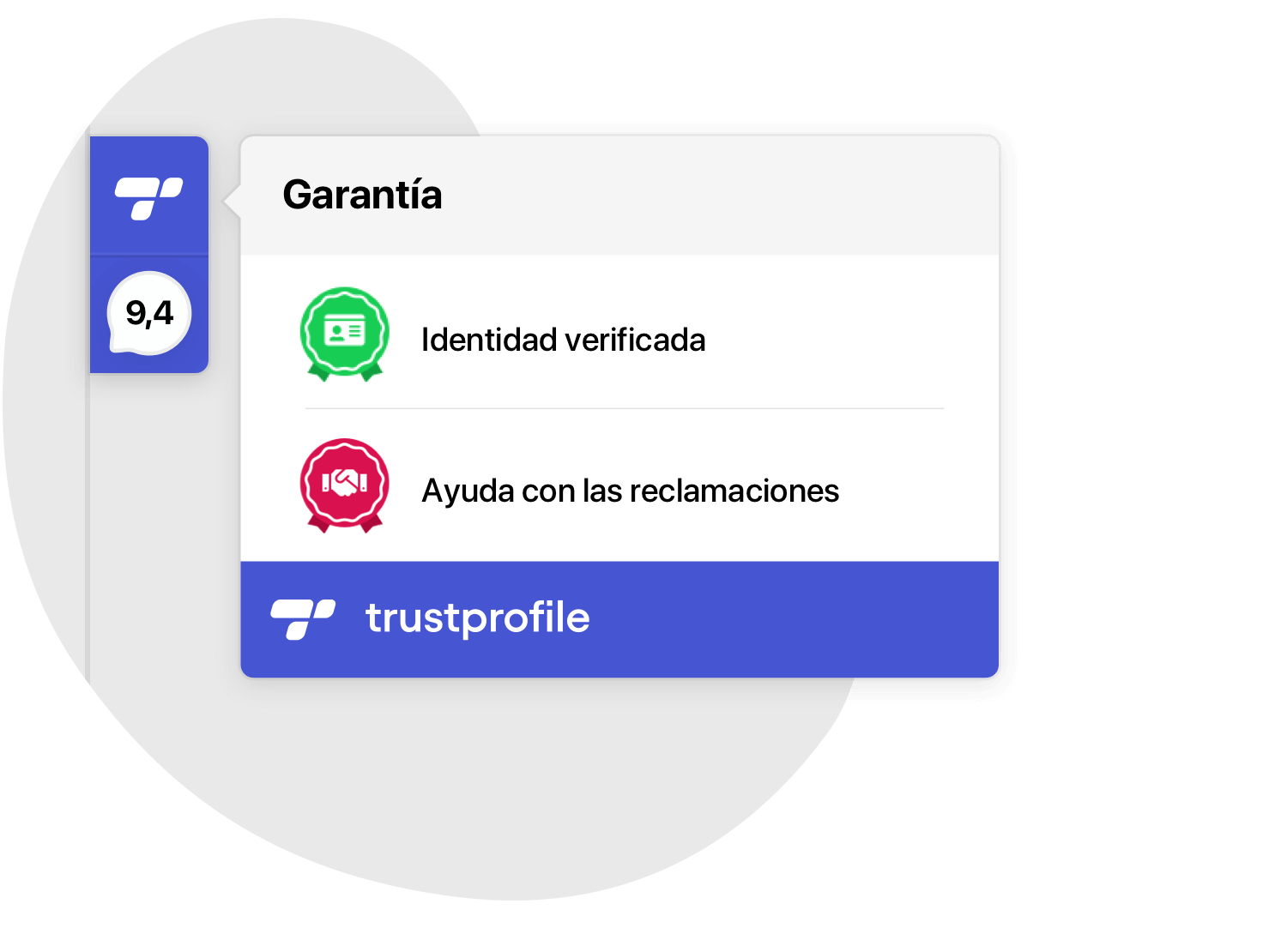This screenshot has height=952, width=1287.
Task: Open the 9,4 rating speech bubble
Action: click(149, 313)
